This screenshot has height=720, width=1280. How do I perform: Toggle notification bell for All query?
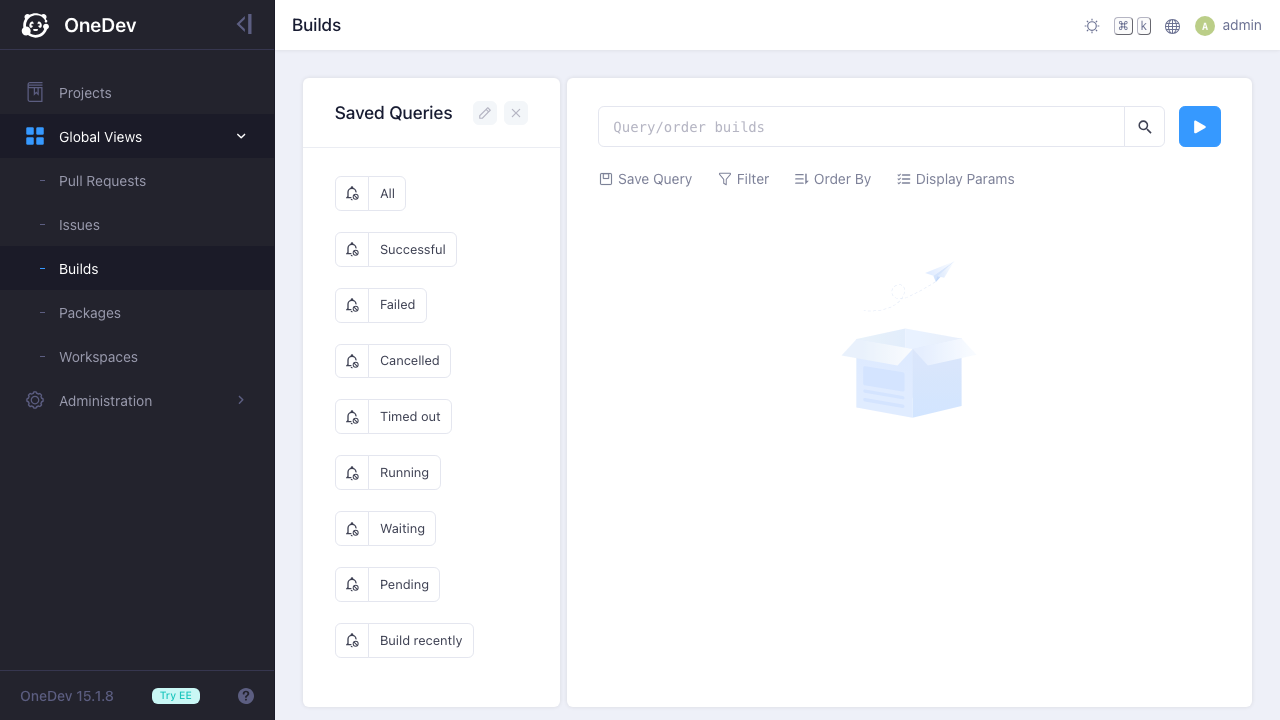(x=352, y=194)
